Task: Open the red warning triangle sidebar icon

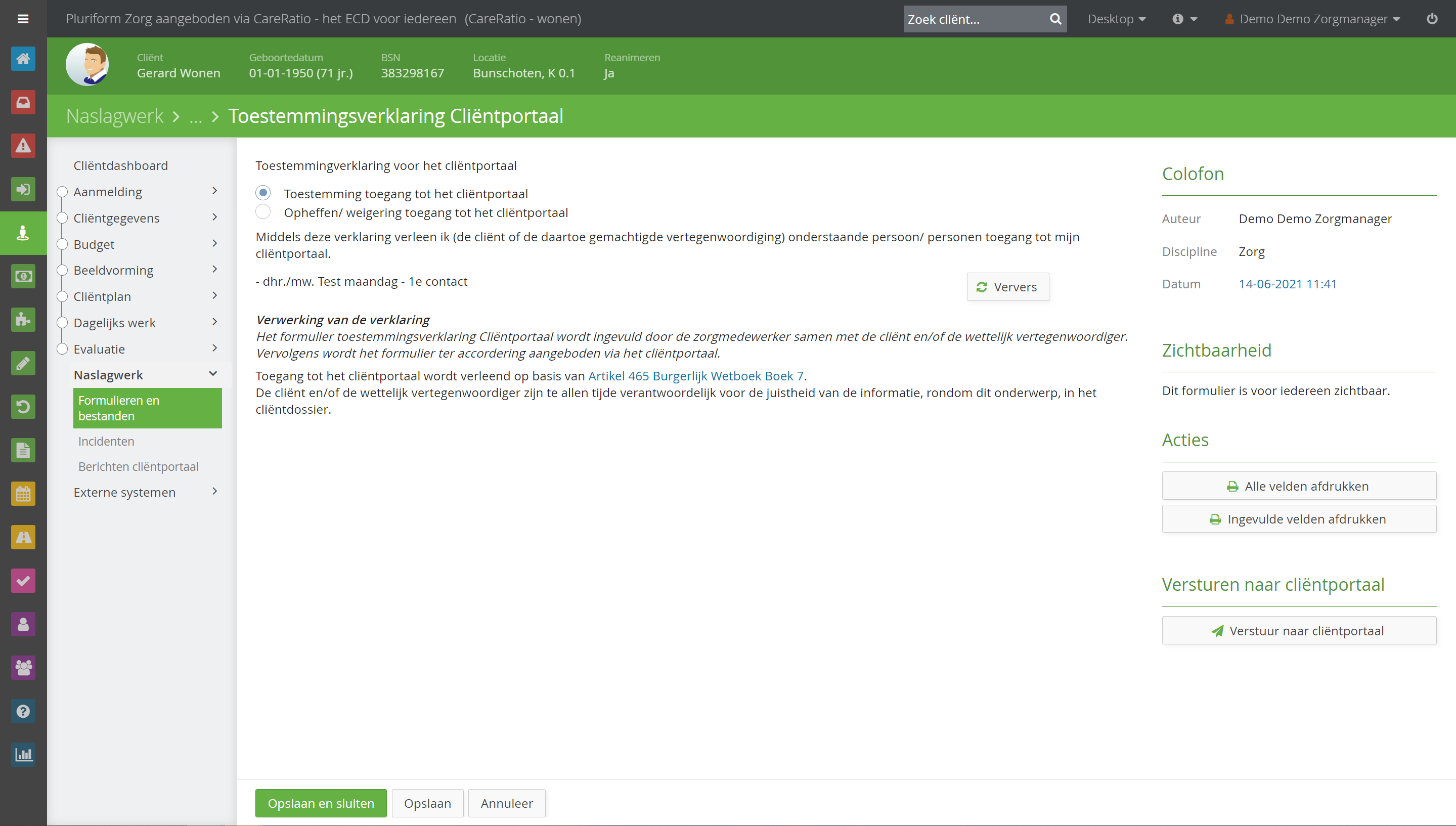Action: (23, 146)
